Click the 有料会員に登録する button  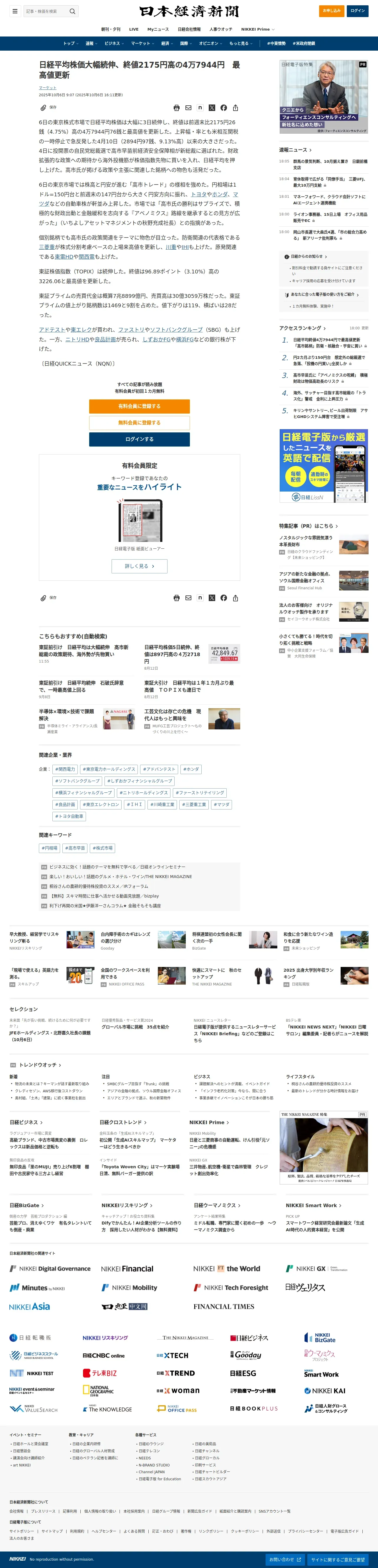pos(139,406)
